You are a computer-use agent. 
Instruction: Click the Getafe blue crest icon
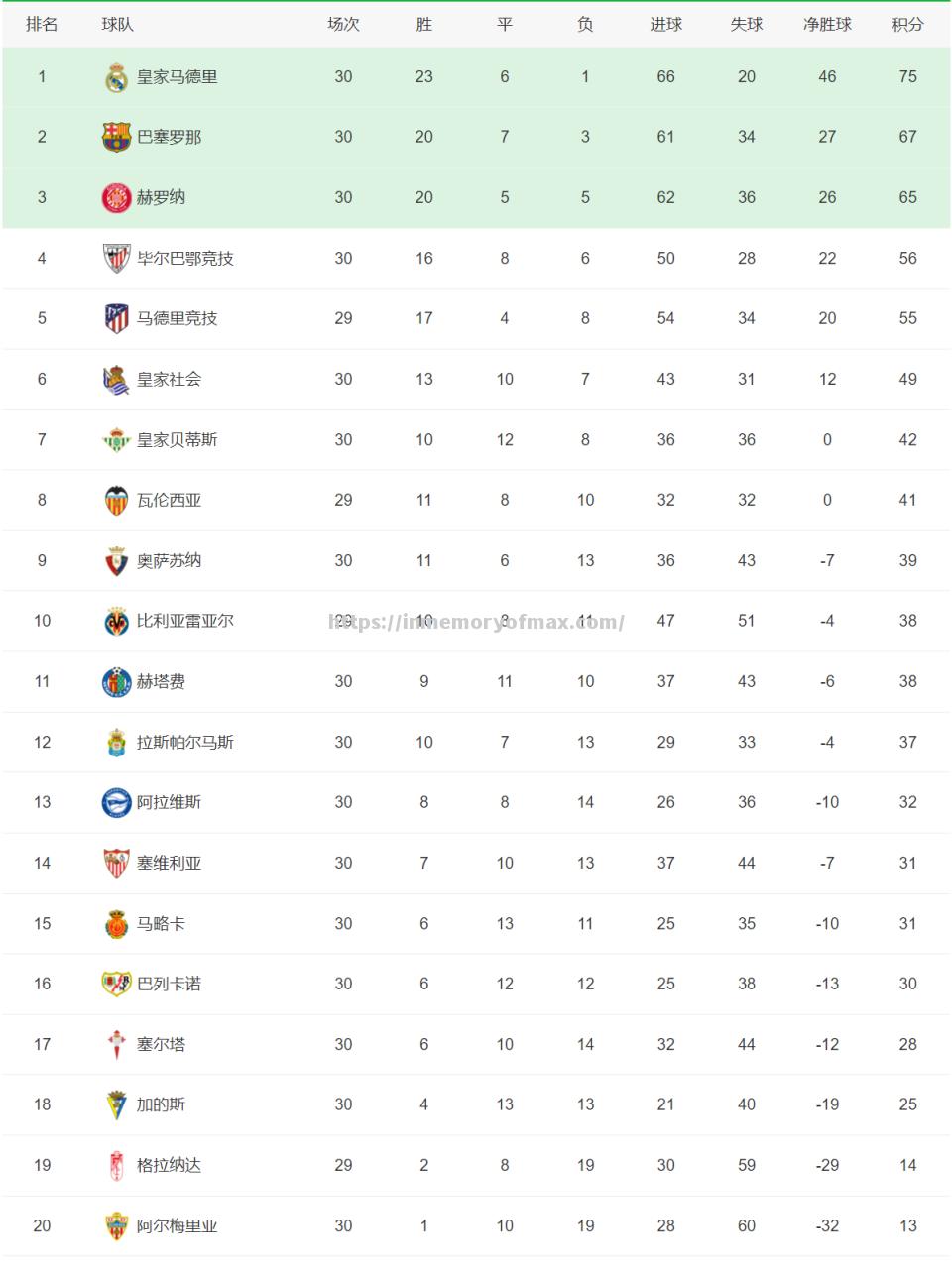tap(116, 682)
